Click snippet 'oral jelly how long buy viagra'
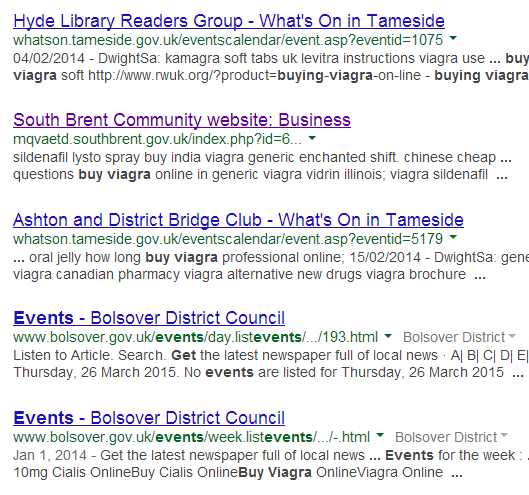 (x=271, y=257)
